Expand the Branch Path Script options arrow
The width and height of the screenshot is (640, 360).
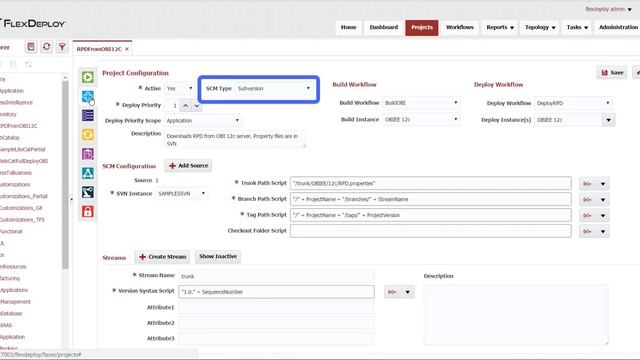pos(602,200)
